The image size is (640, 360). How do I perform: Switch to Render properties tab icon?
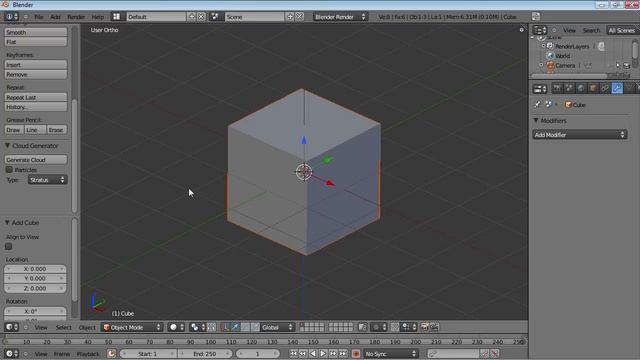coord(557,88)
